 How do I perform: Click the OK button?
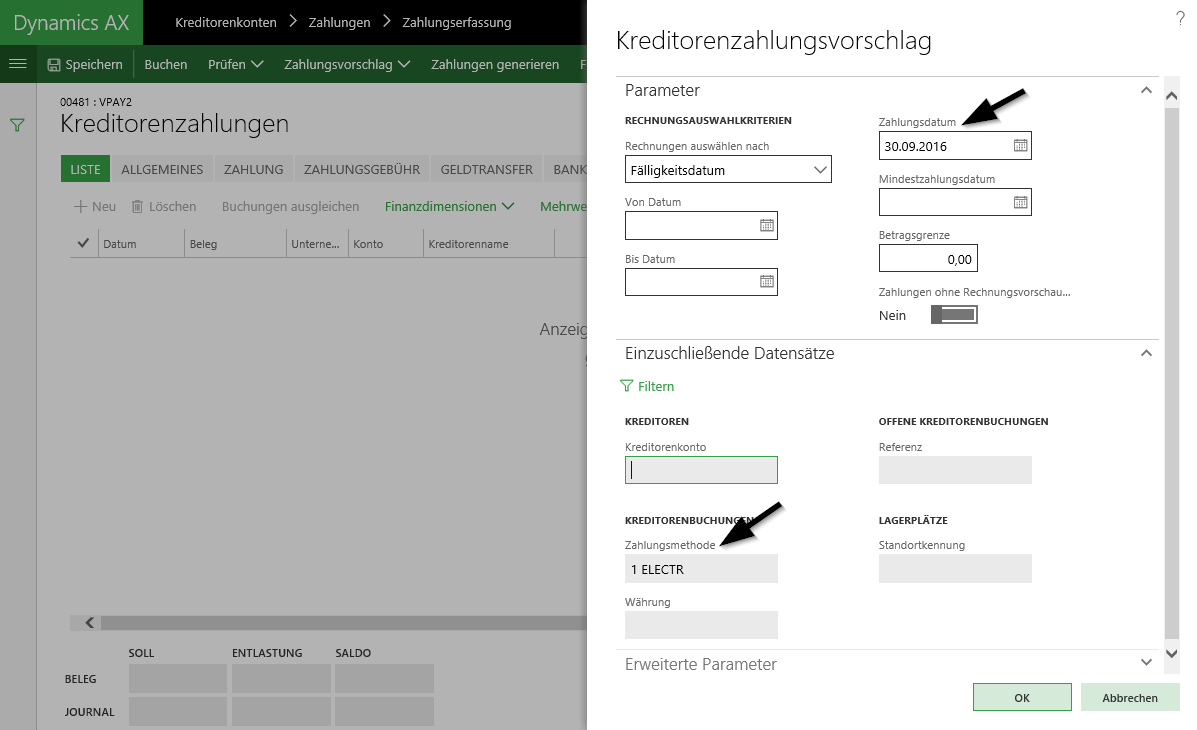point(1021,698)
